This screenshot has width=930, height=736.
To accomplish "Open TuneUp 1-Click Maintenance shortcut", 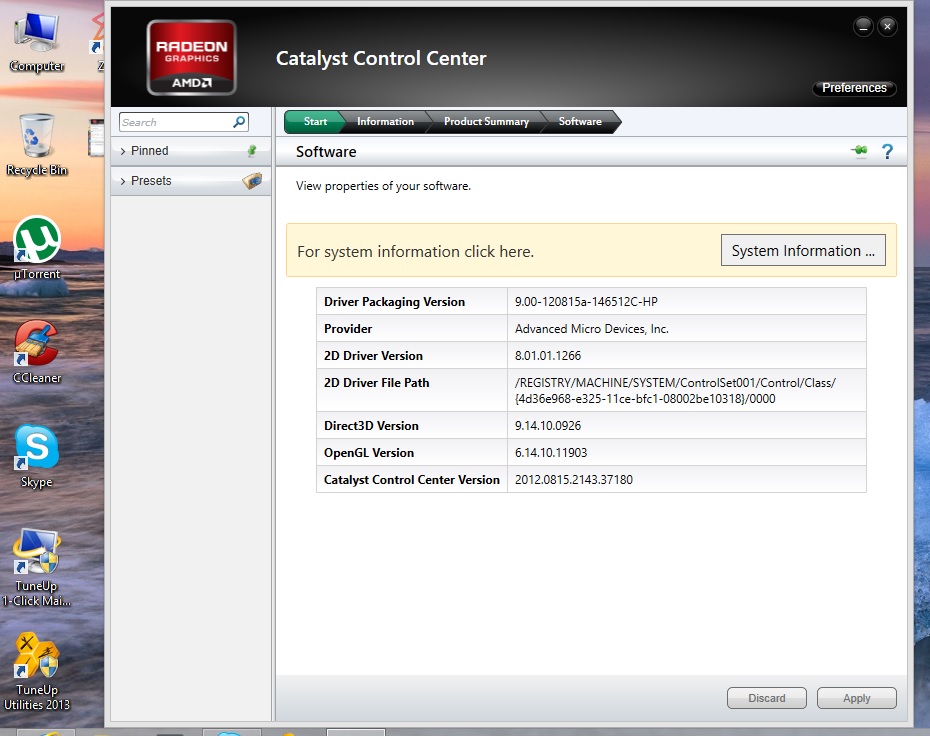I will click(37, 568).
